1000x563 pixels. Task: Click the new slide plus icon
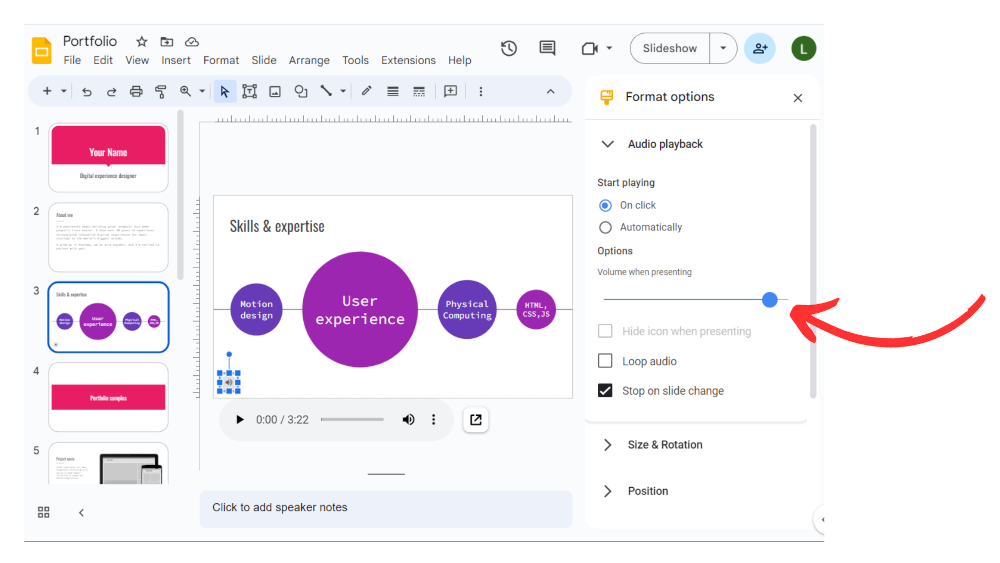point(47,91)
